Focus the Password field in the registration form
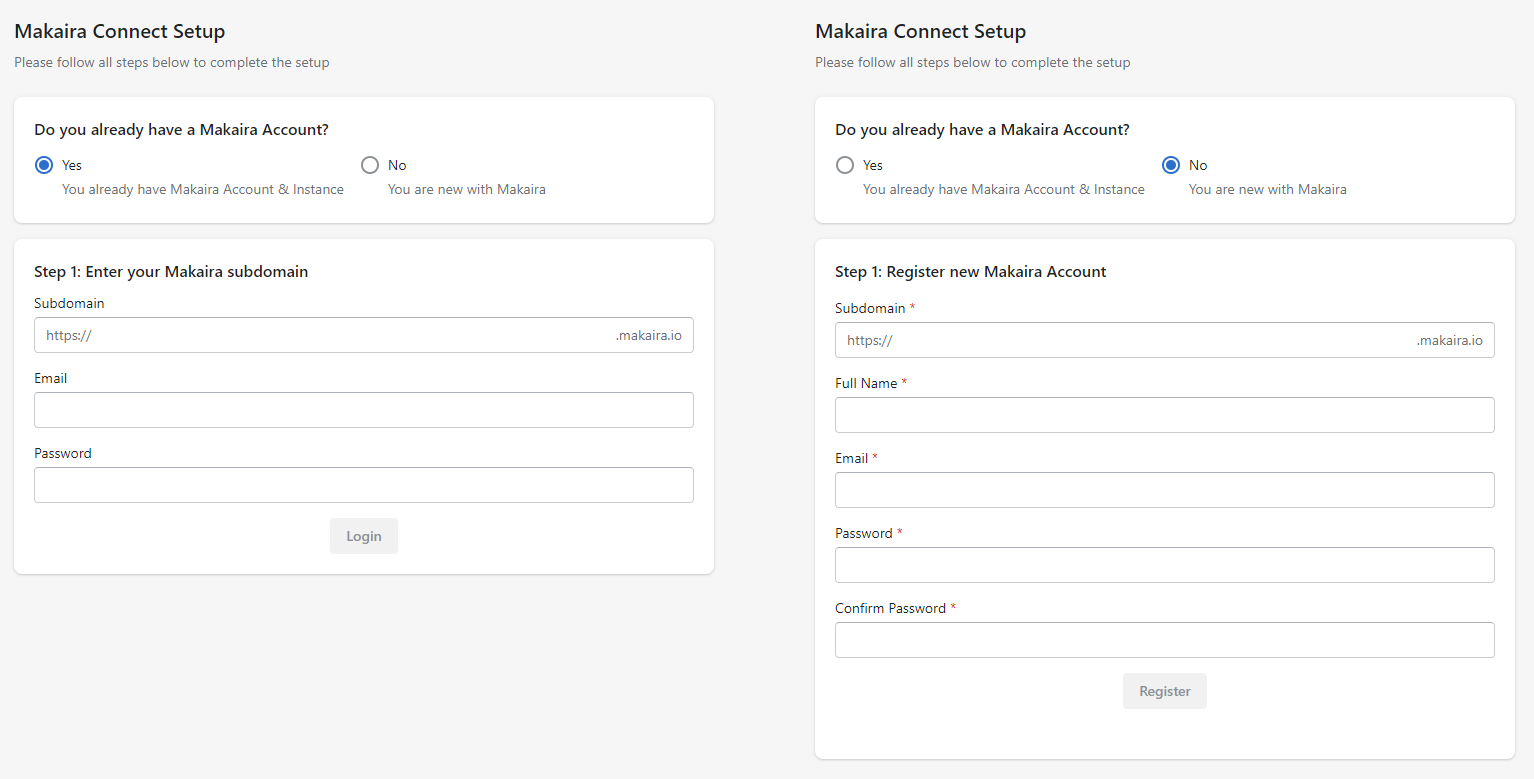This screenshot has width=1534, height=779. [1164, 565]
